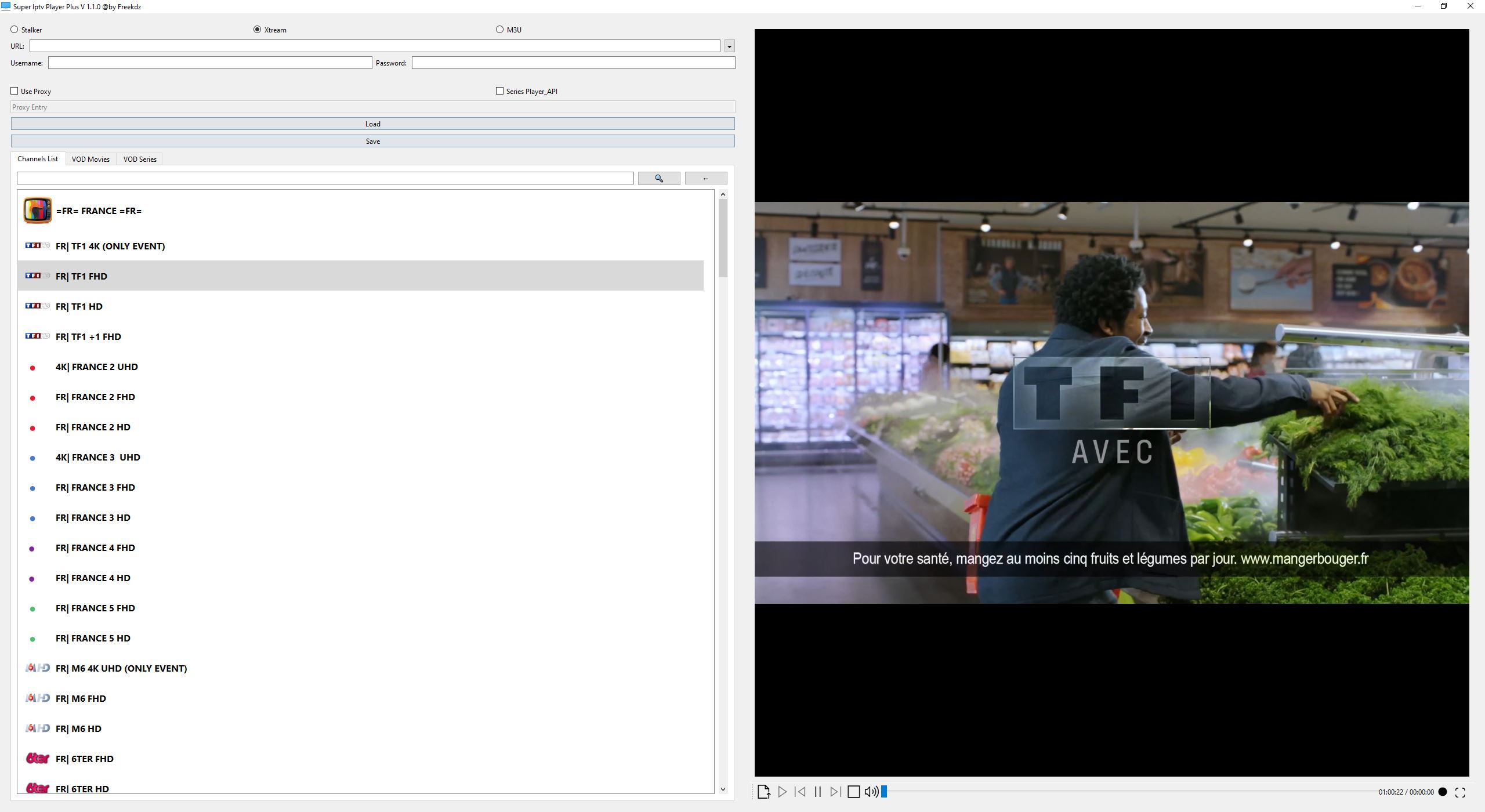Click the M6 logo of M6 HD row

coord(37,728)
